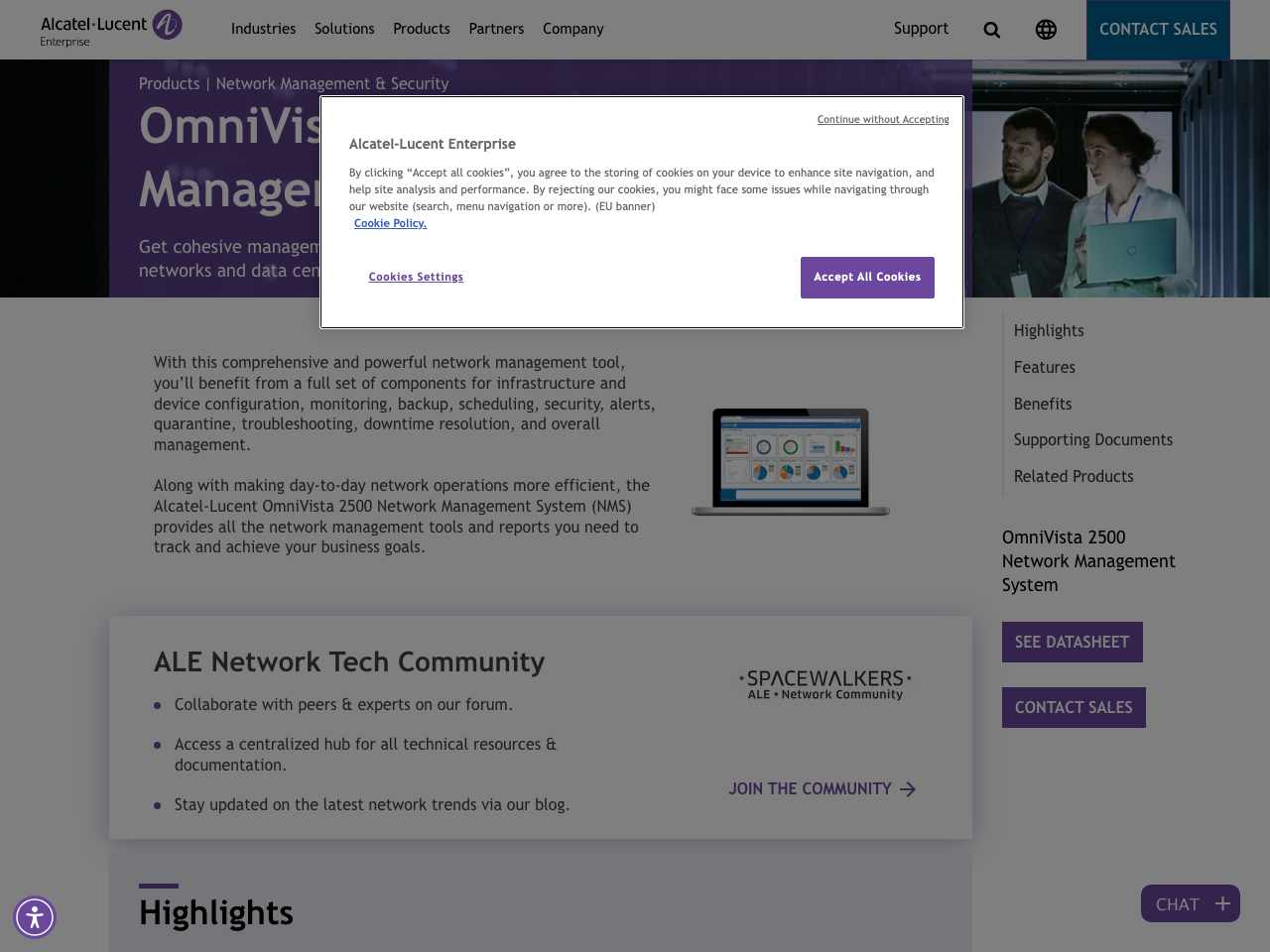
Task: Jump to the Benefits section link
Action: [1042, 404]
